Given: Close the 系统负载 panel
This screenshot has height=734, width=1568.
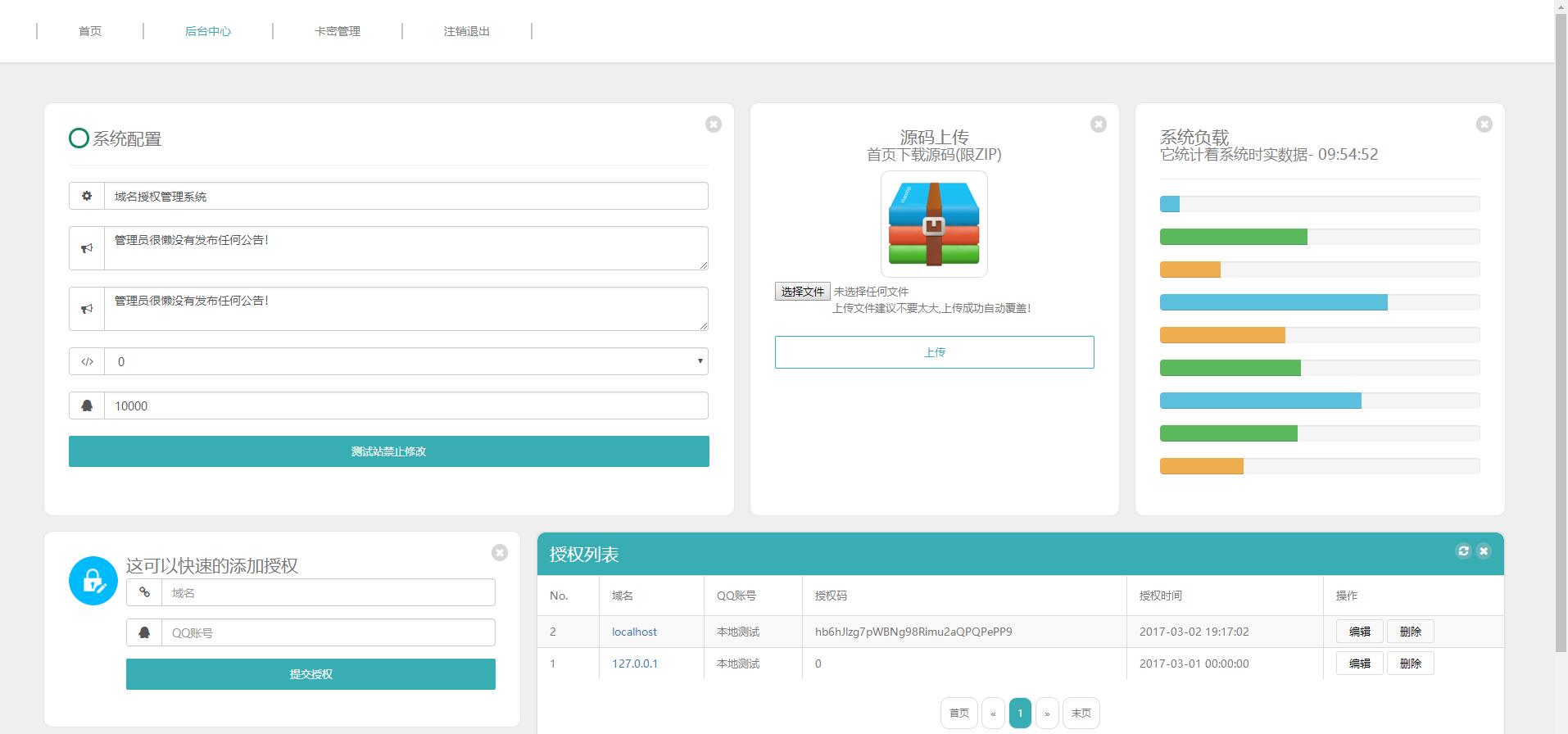Looking at the screenshot, I should click(x=1484, y=125).
